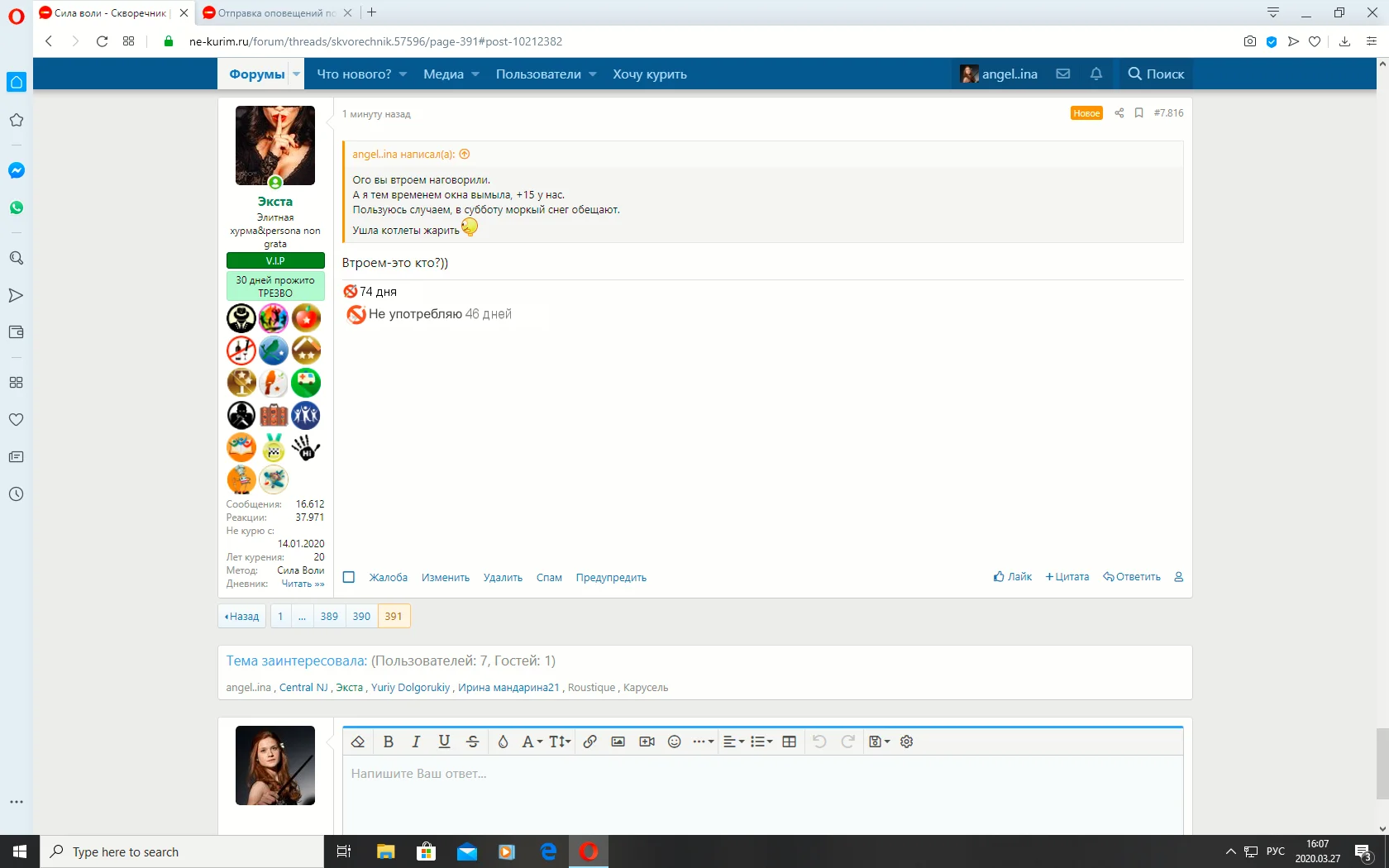Open File Explorer from the taskbar
The width and height of the screenshot is (1389, 868).
click(x=386, y=851)
